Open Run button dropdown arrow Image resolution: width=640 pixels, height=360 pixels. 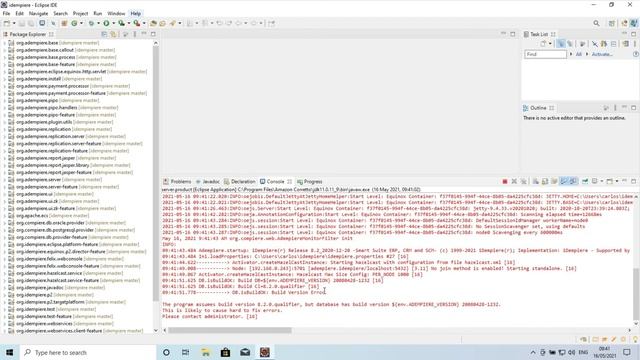(x=113, y=23)
